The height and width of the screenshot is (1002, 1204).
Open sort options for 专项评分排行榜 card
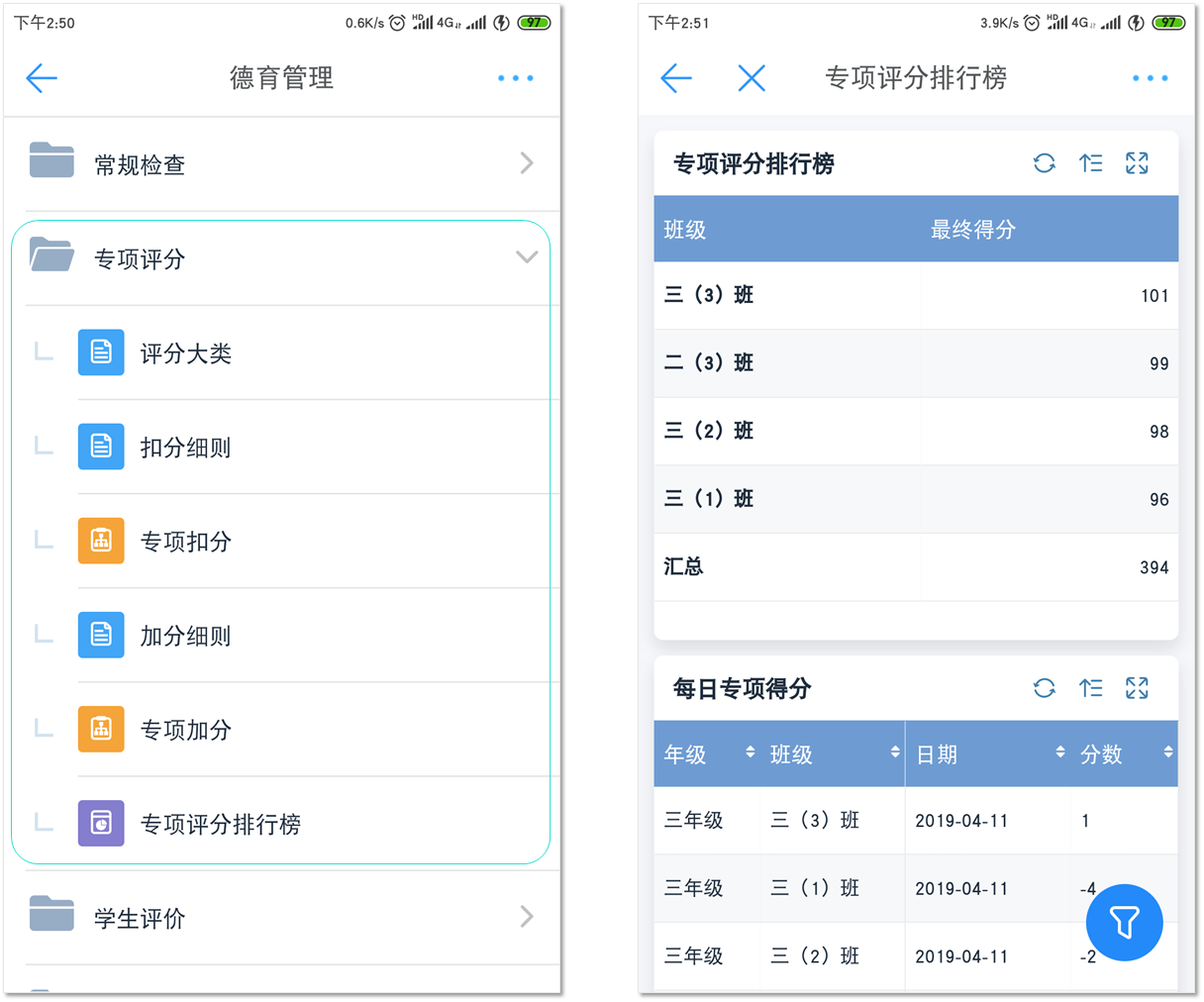[1091, 163]
